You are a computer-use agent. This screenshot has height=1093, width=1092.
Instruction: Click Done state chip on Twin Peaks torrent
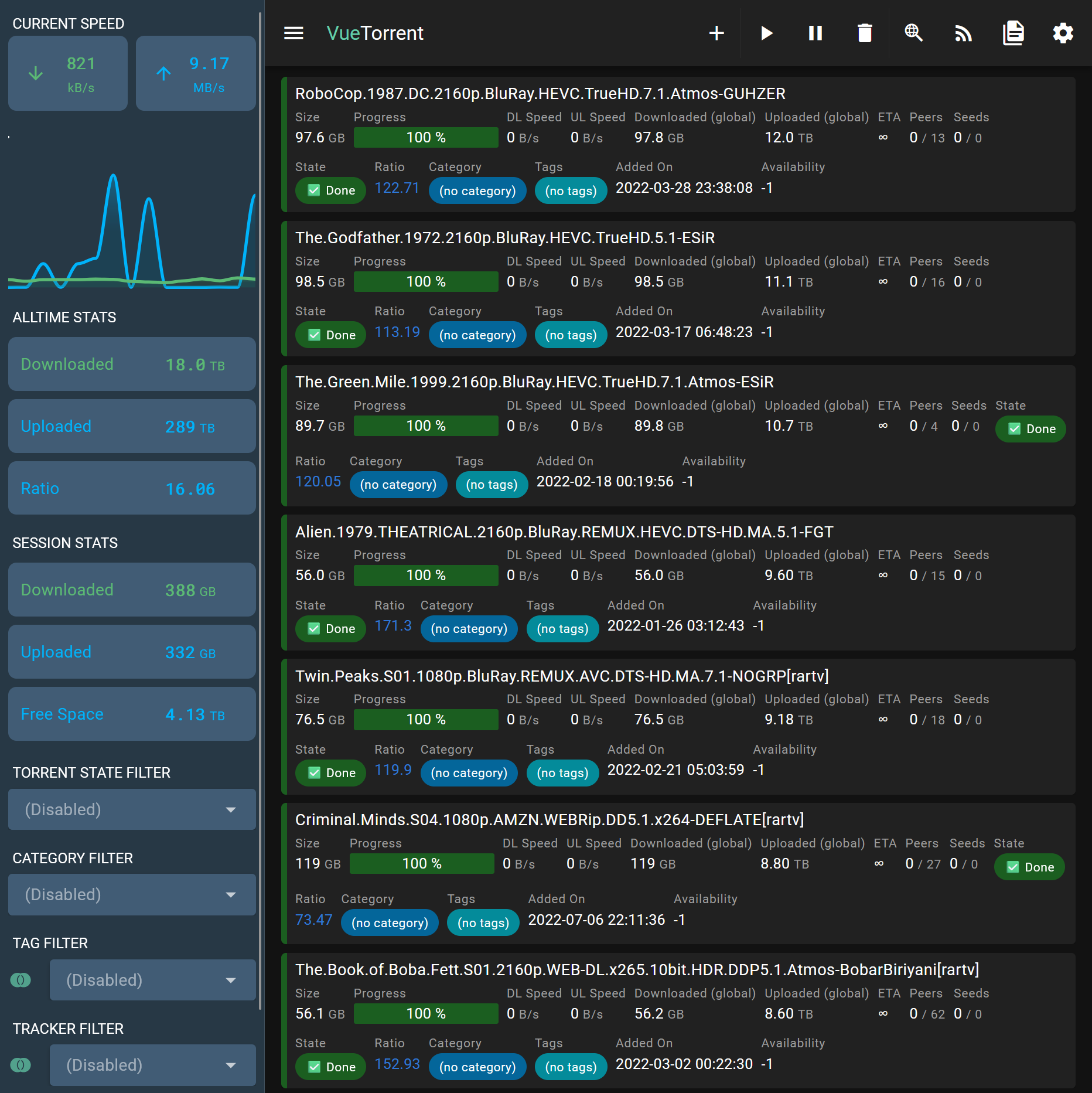click(330, 773)
